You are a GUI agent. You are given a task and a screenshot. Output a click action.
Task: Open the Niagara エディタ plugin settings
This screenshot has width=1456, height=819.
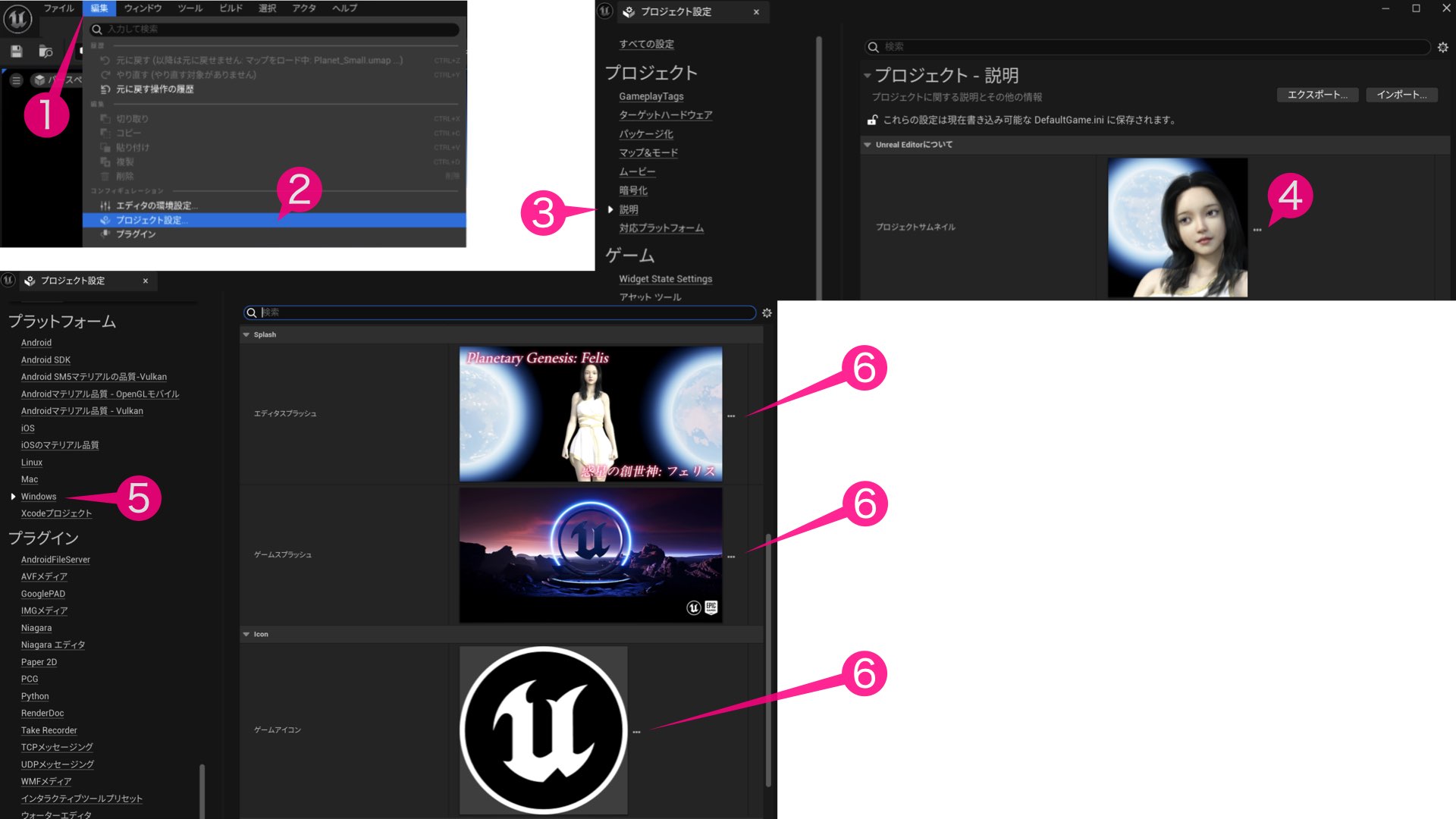tap(53, 645)
